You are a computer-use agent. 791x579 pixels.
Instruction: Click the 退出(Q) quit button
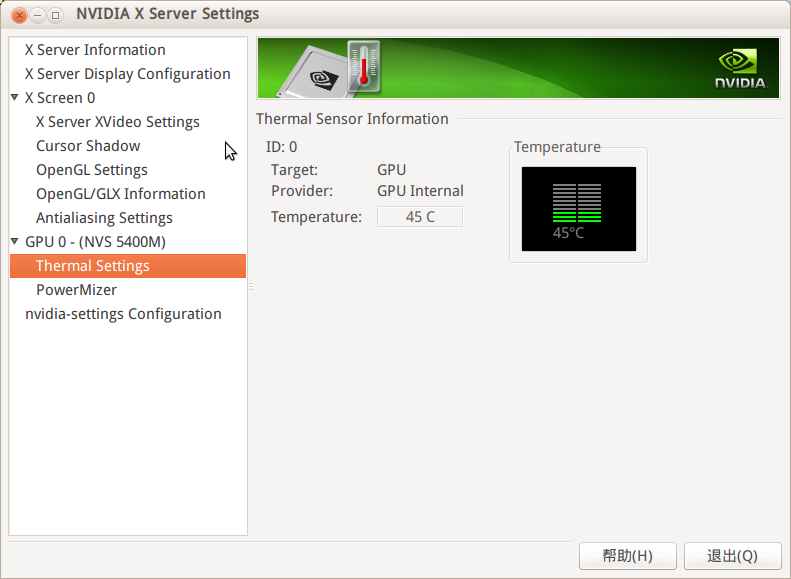coord(732,556)
